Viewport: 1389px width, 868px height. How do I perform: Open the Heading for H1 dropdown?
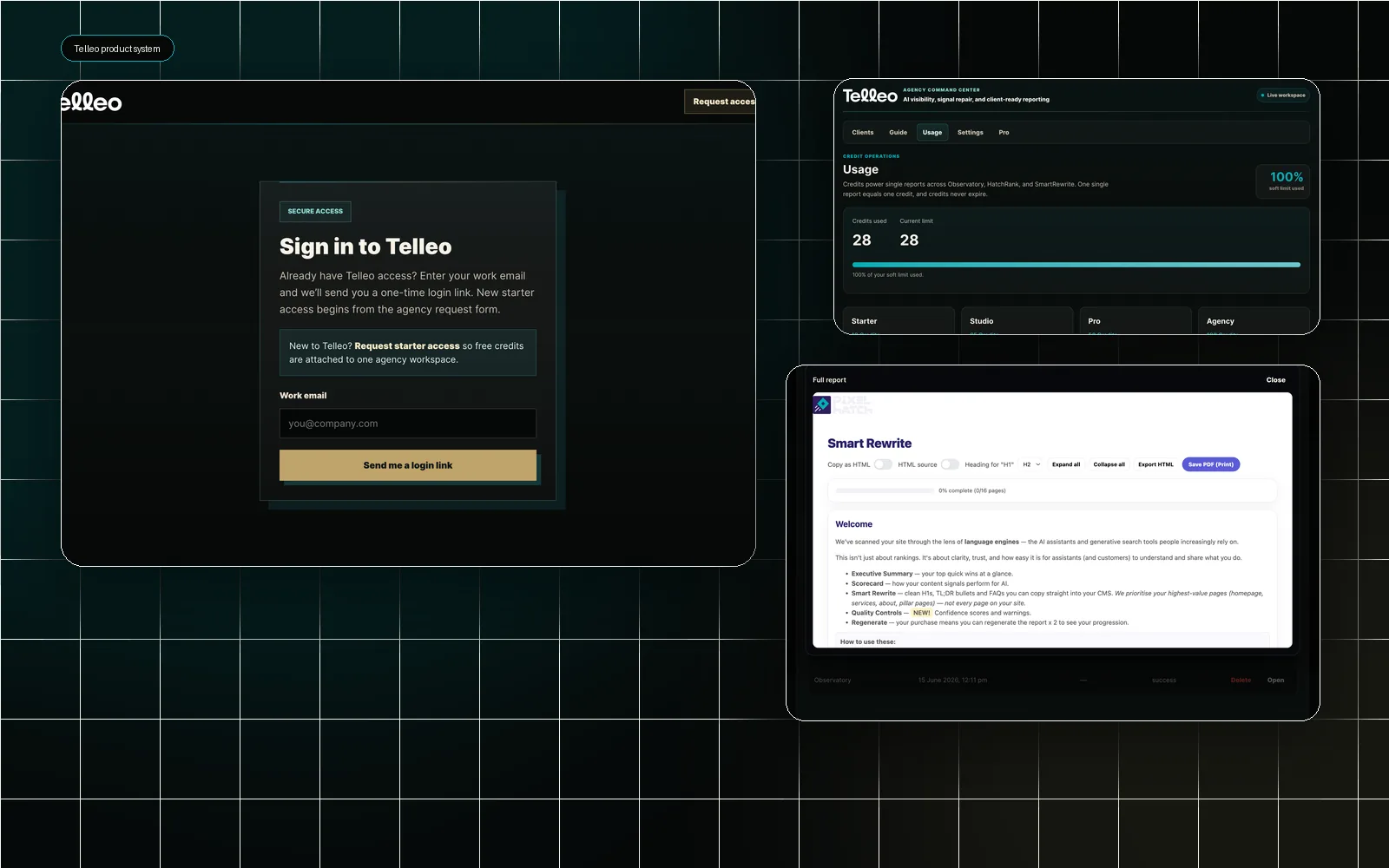[x=1031, y=464]
